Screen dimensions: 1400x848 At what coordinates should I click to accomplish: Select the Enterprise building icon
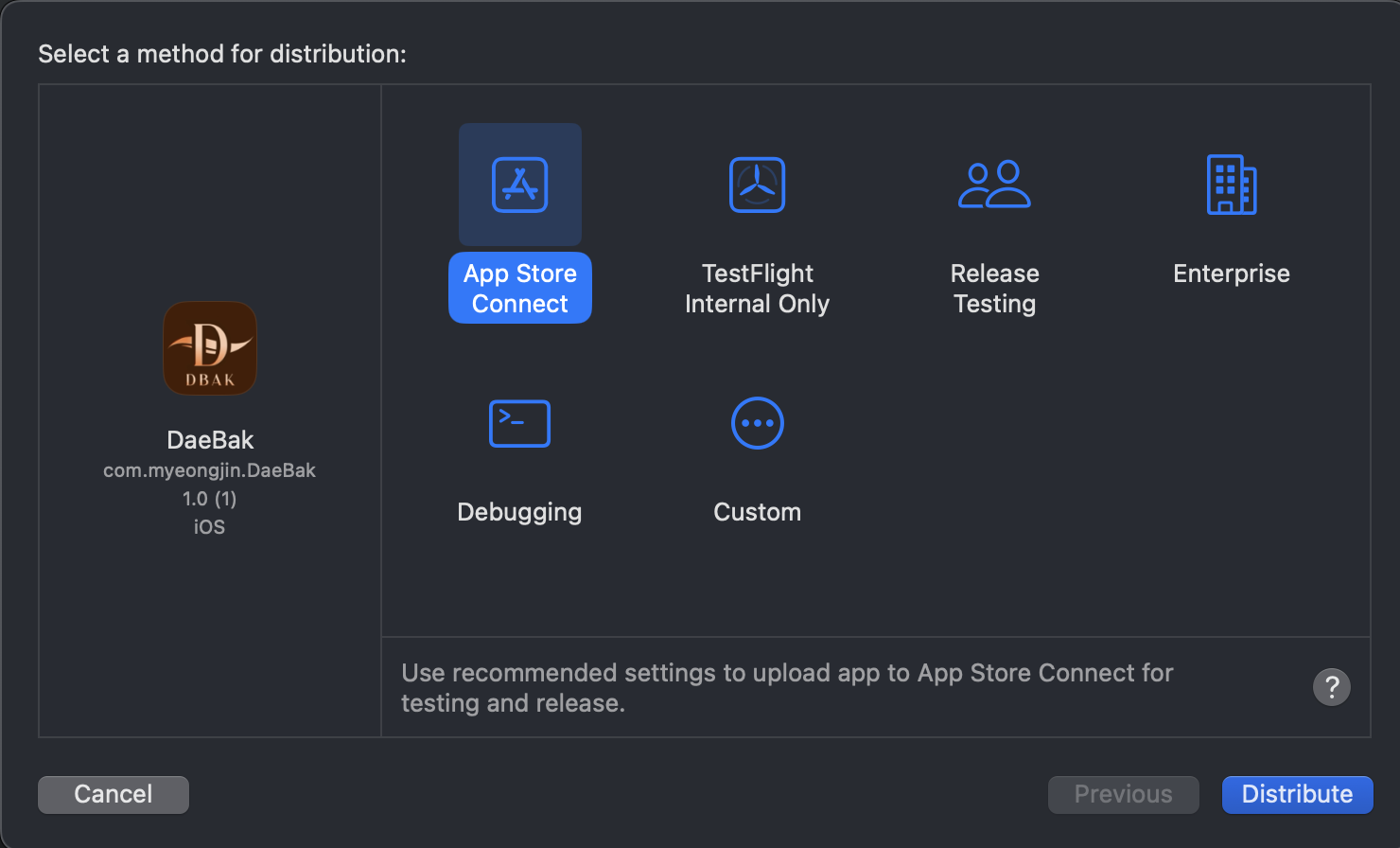point(1232,185)
